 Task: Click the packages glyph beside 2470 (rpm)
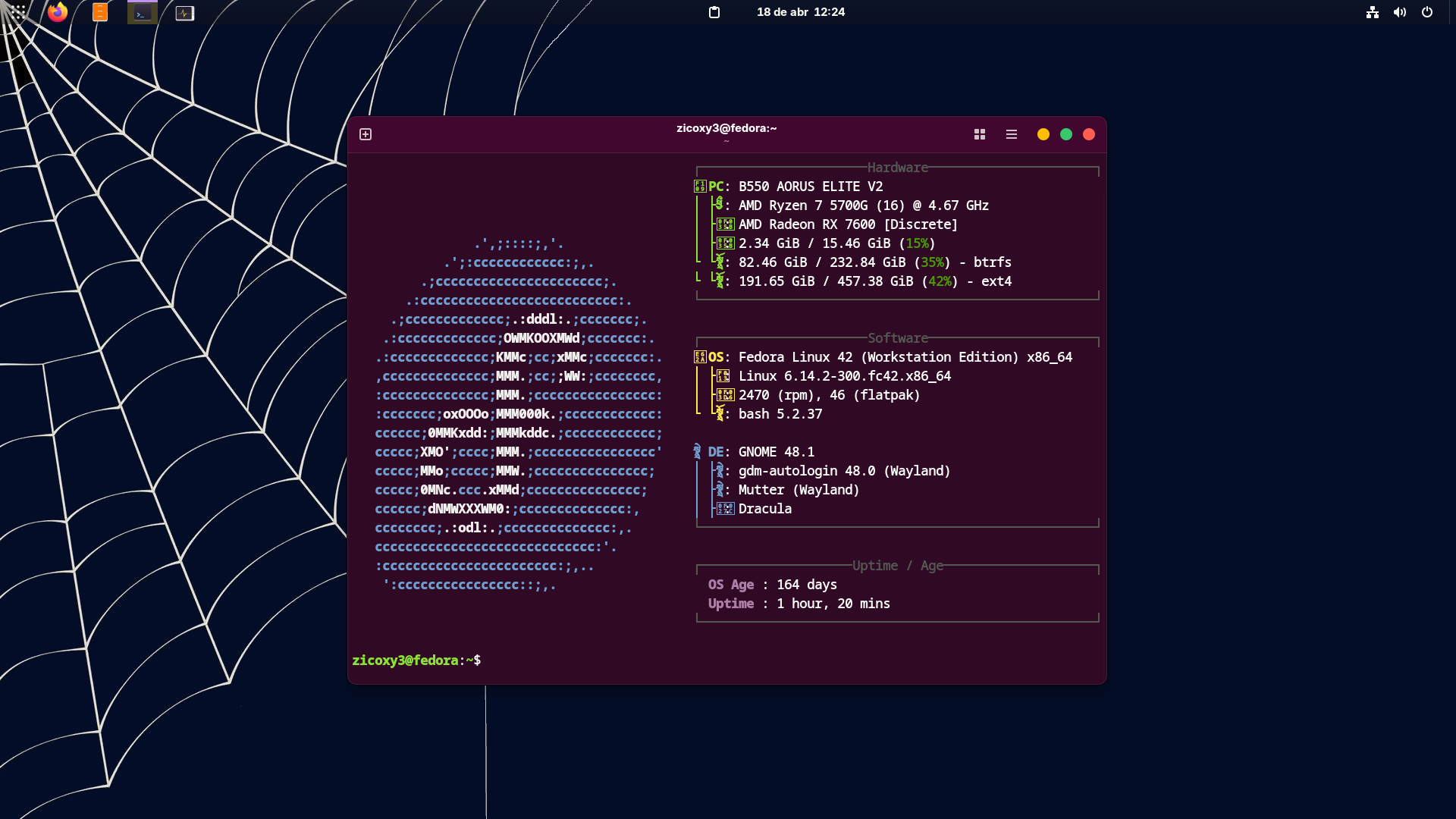coord(726,395)
